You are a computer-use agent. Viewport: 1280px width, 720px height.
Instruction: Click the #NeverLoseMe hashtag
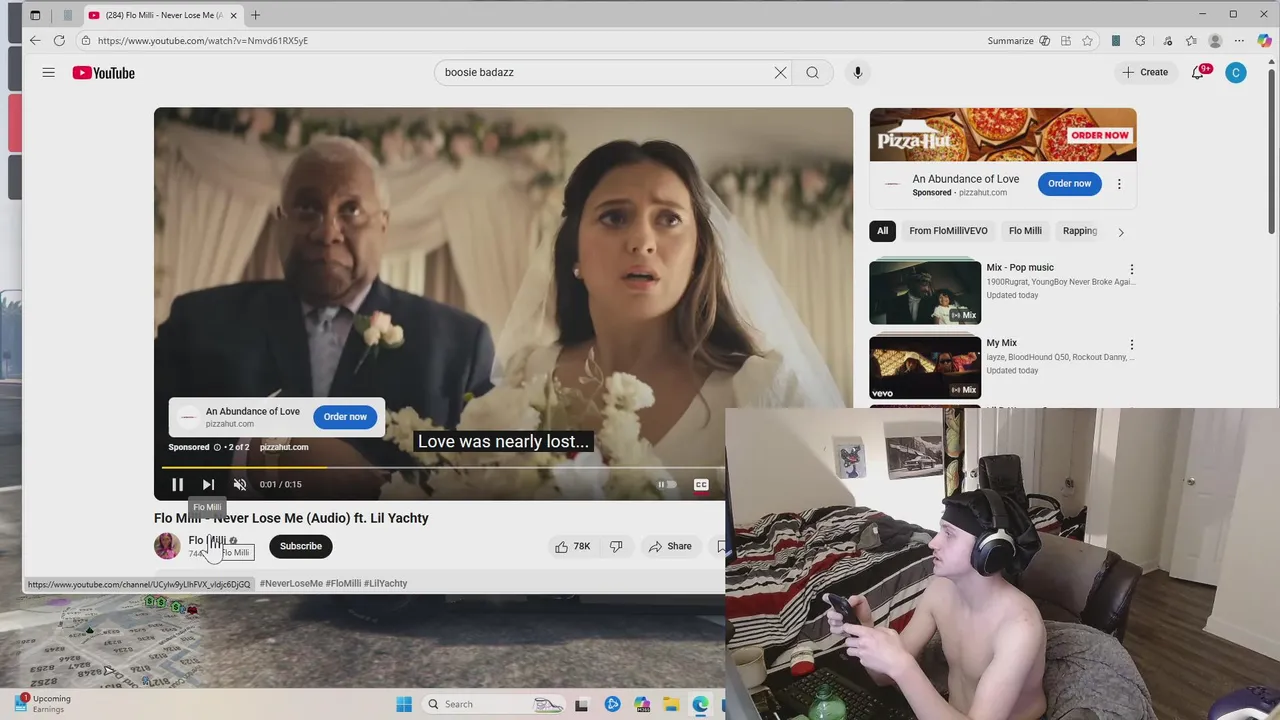pos(290,583)
